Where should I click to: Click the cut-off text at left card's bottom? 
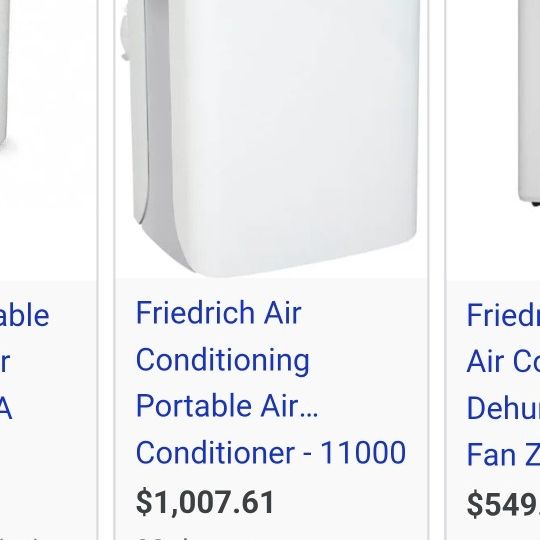[x=19, y=538]
